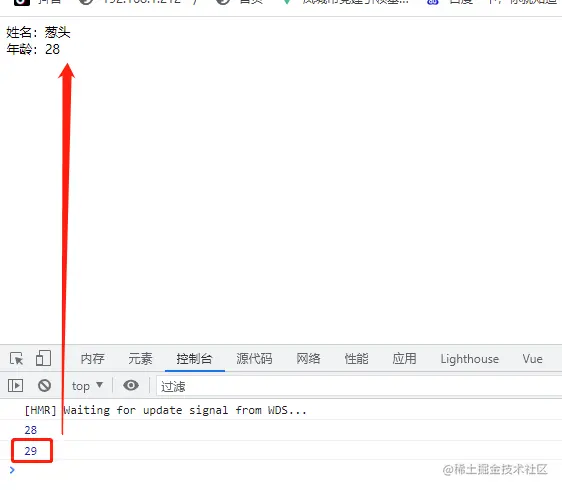Viewport: 562px width, 490px height.
Task: Open the 网络 network tab
Action: (308, 359)
